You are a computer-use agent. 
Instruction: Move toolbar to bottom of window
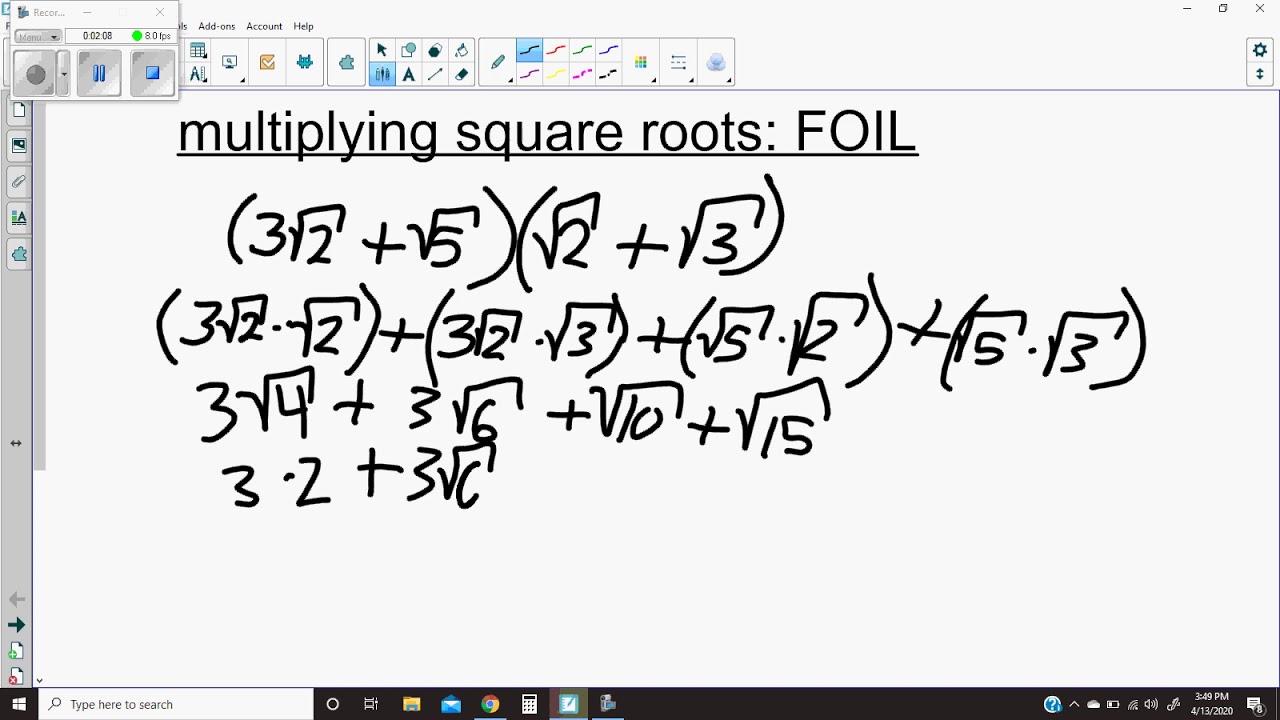1260,75
